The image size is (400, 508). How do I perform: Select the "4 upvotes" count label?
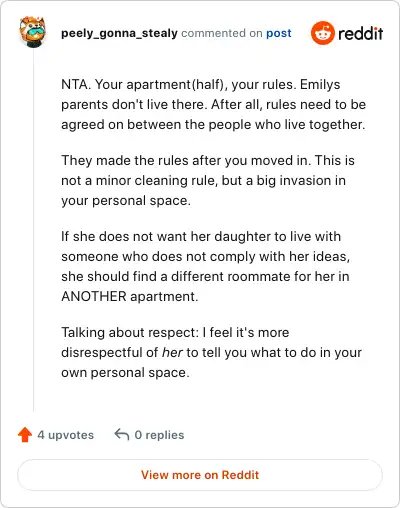coord(66,435)
